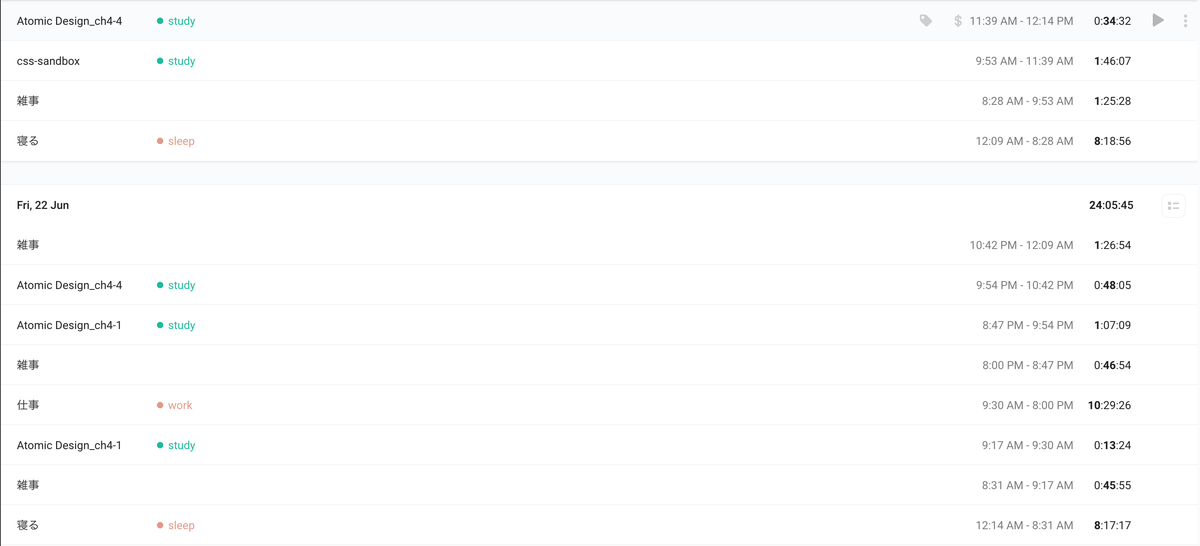This screenshot has width=1200, height=546.
Task: Click the 9:53 AM - 11:39 AM time range
Action: tap(1024, 61)
